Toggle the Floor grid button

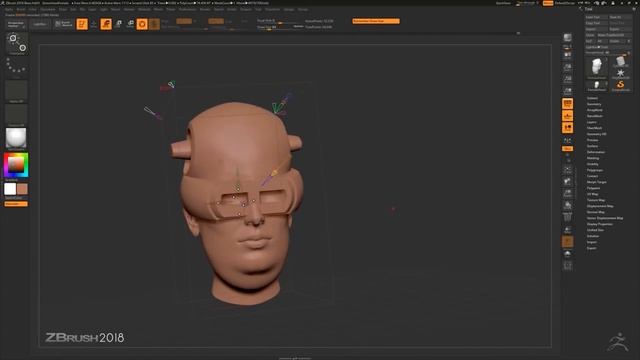pos(567,116)
